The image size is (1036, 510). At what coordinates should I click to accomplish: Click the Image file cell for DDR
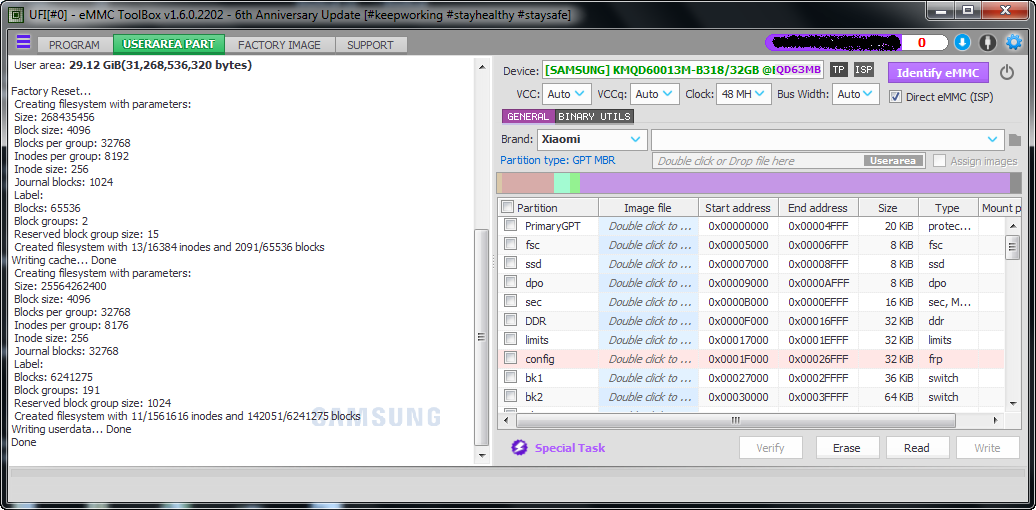coord(648,321)
